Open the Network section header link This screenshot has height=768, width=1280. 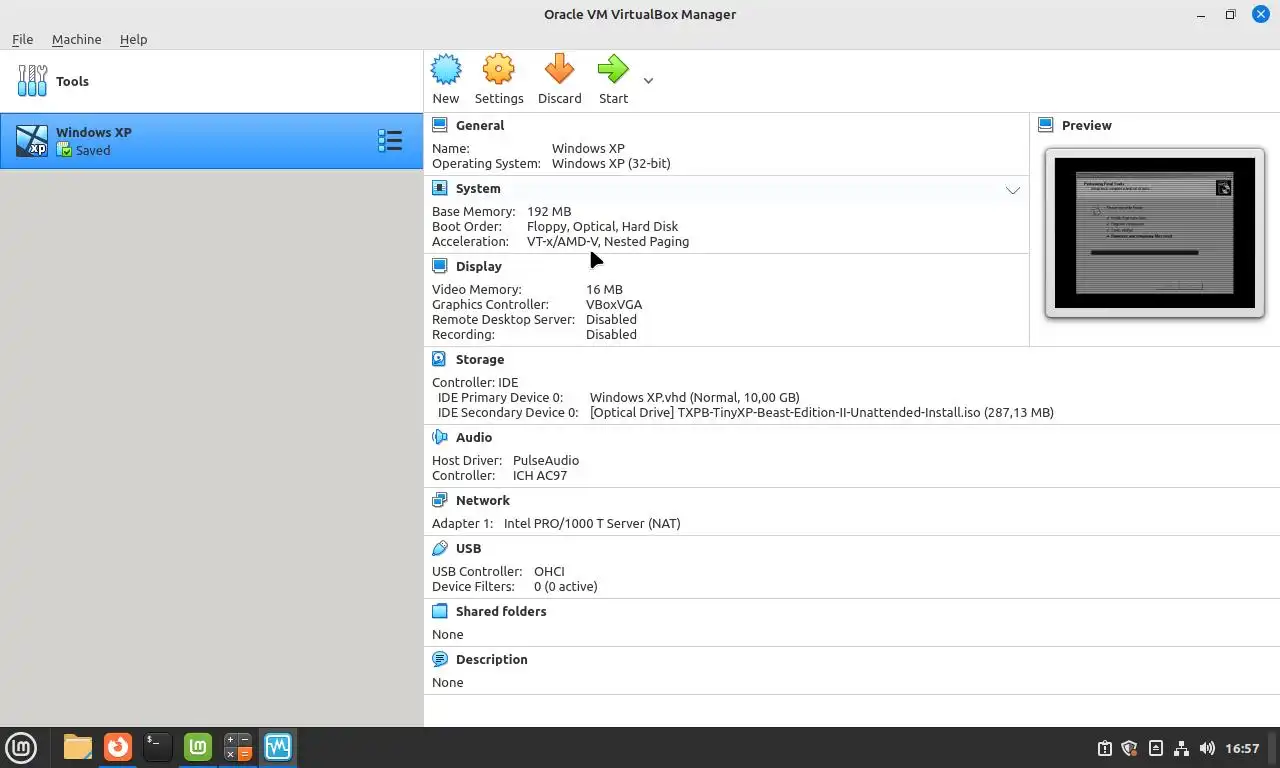pyautogui.click(x=483, y=500)
